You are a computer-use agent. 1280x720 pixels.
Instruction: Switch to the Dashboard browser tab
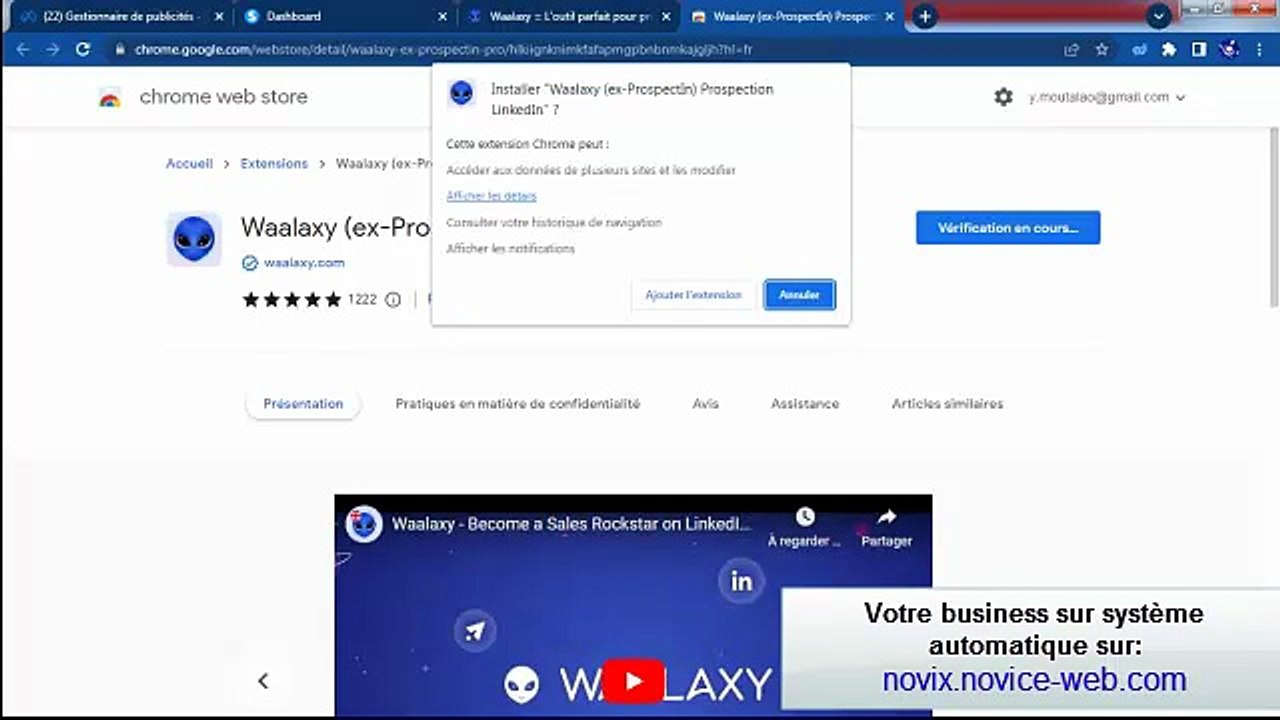(x=344, y=17)
